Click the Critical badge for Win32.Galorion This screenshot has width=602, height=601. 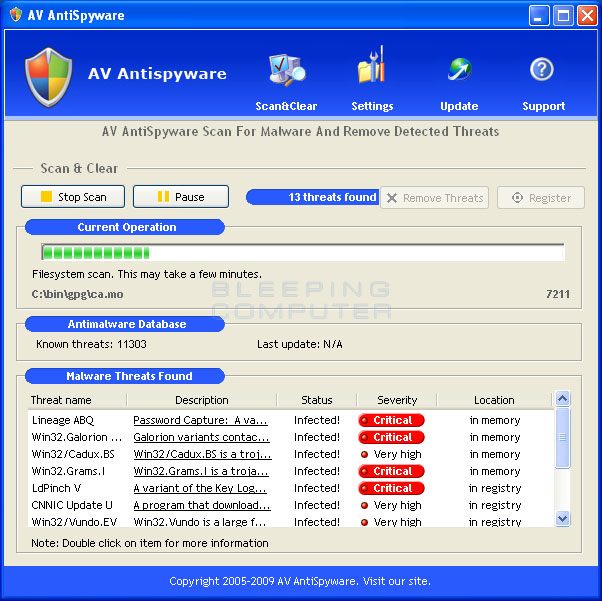(391, 437)
